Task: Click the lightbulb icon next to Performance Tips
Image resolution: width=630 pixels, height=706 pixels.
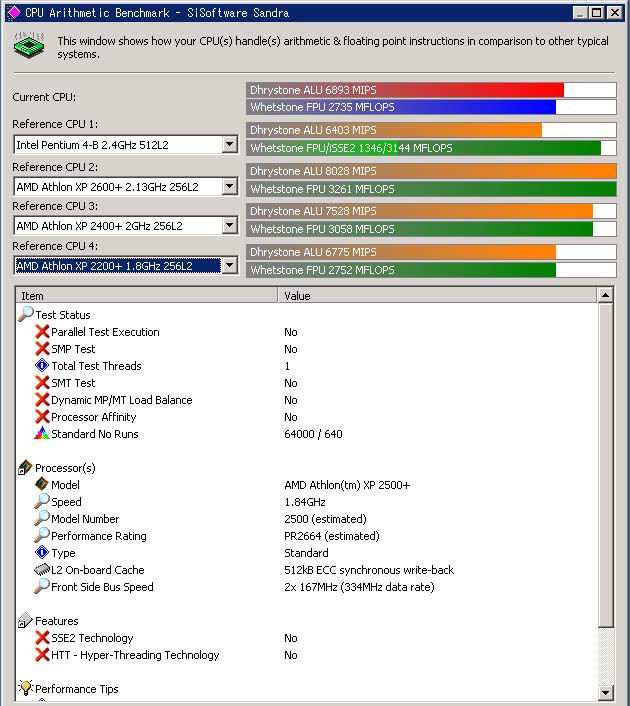Action: click(x=26, y=689)
